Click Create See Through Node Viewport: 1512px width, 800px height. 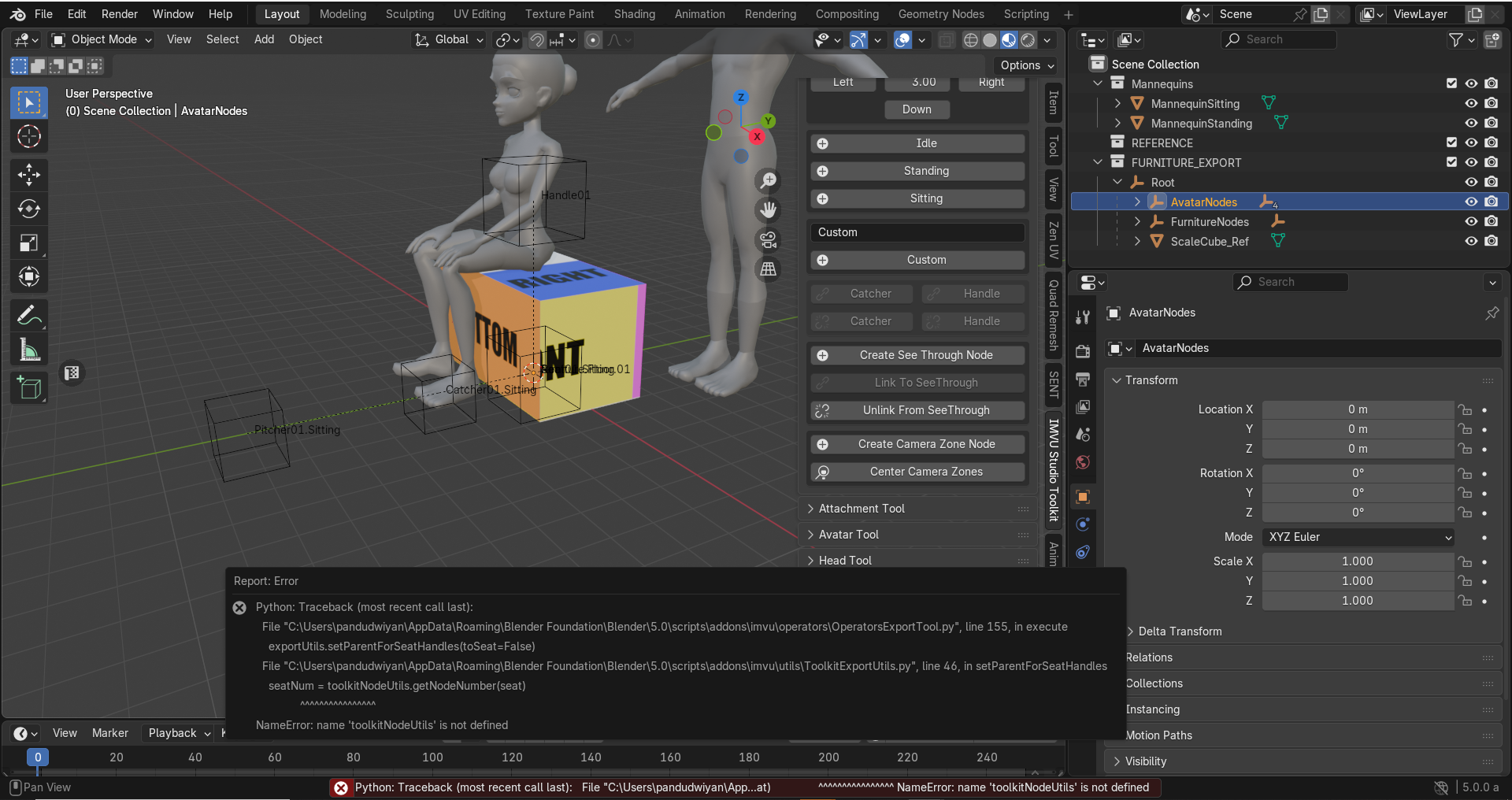pyautogui.click(x=917, y=355)
